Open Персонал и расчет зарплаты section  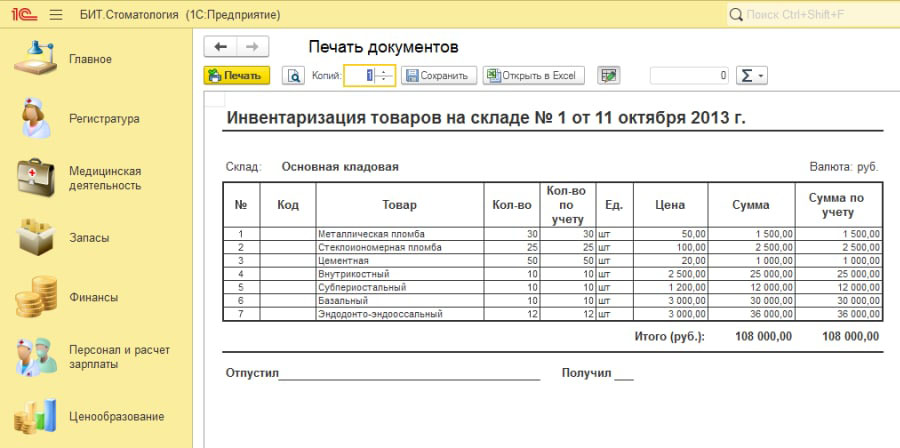(x=119, y=357)
